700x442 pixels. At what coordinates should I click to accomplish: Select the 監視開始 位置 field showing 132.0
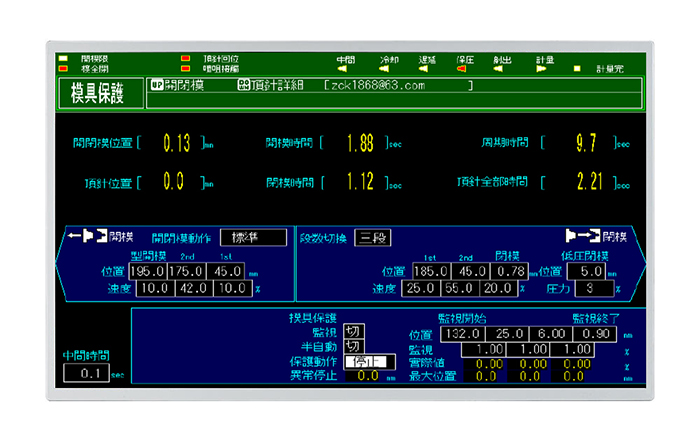point(462,333)
